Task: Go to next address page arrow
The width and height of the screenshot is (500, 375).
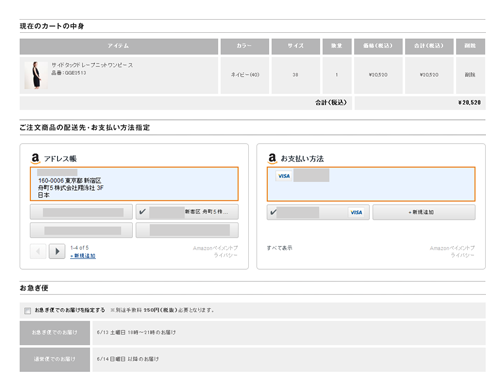Action: 57,251
